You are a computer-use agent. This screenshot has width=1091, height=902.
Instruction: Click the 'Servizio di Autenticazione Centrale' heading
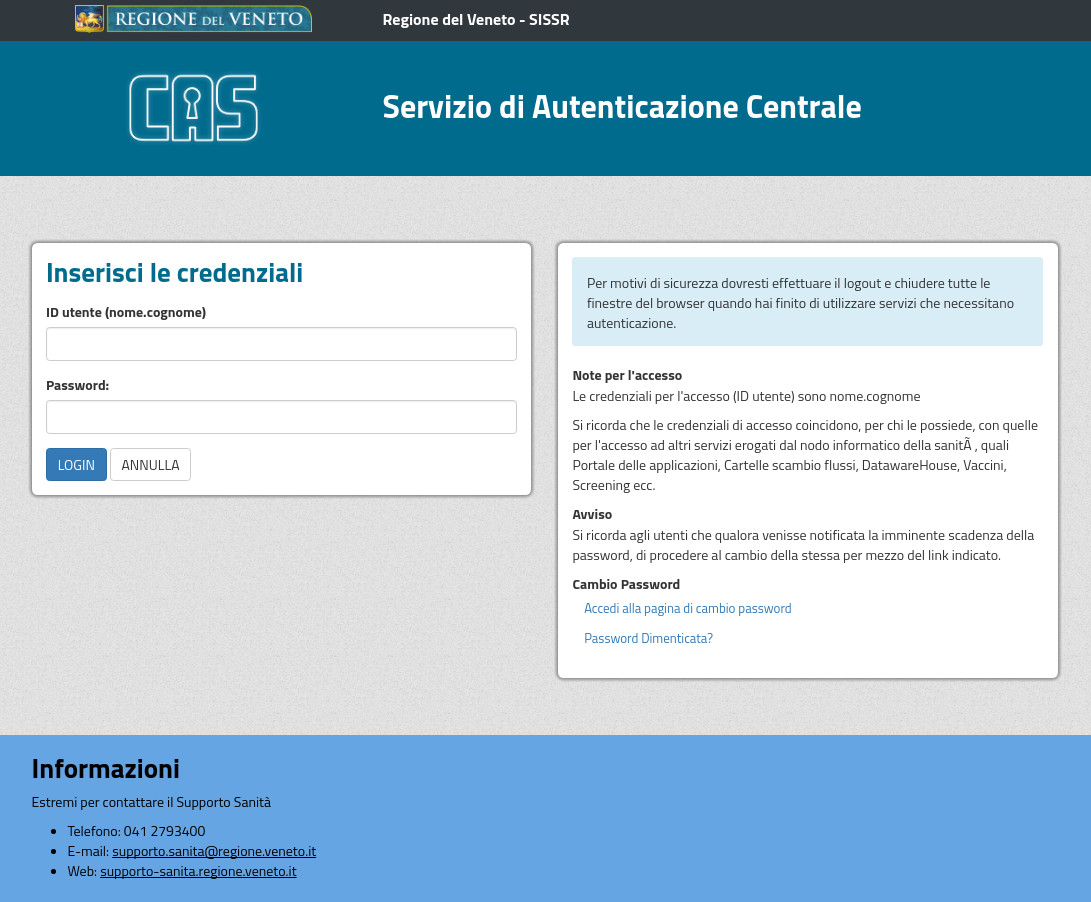621,107
